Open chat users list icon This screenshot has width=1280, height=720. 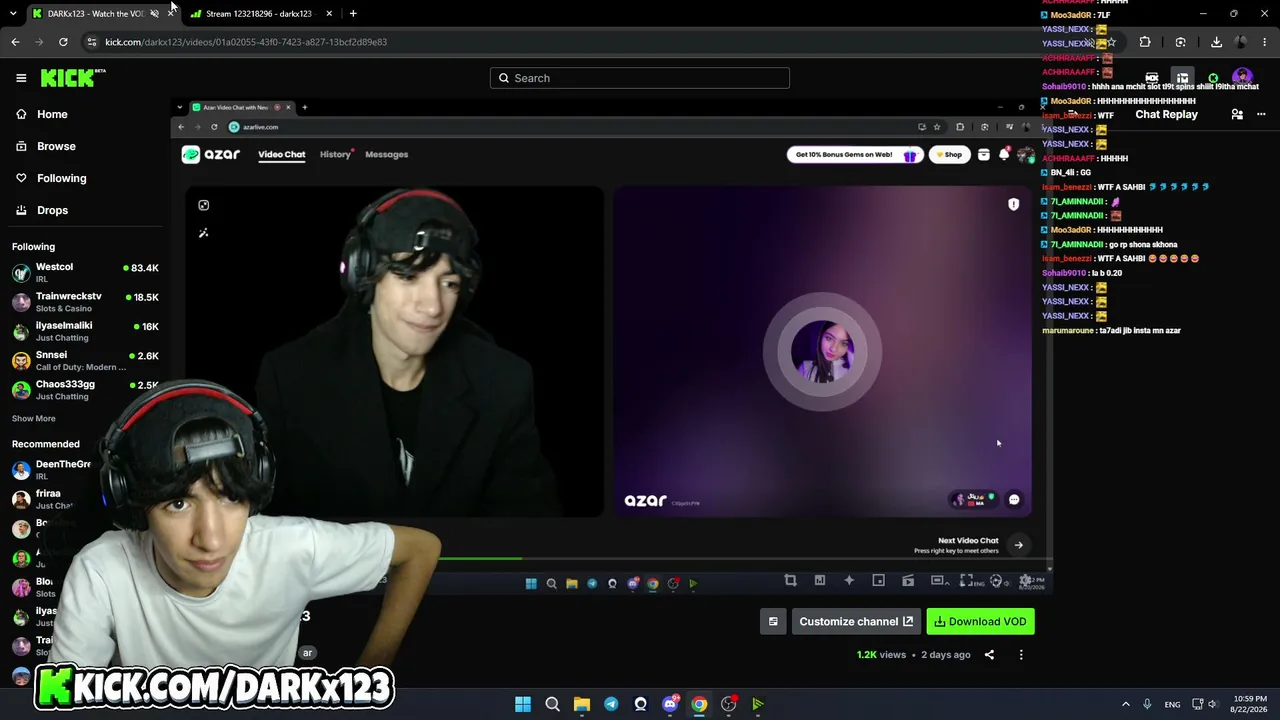[1237, 114]
